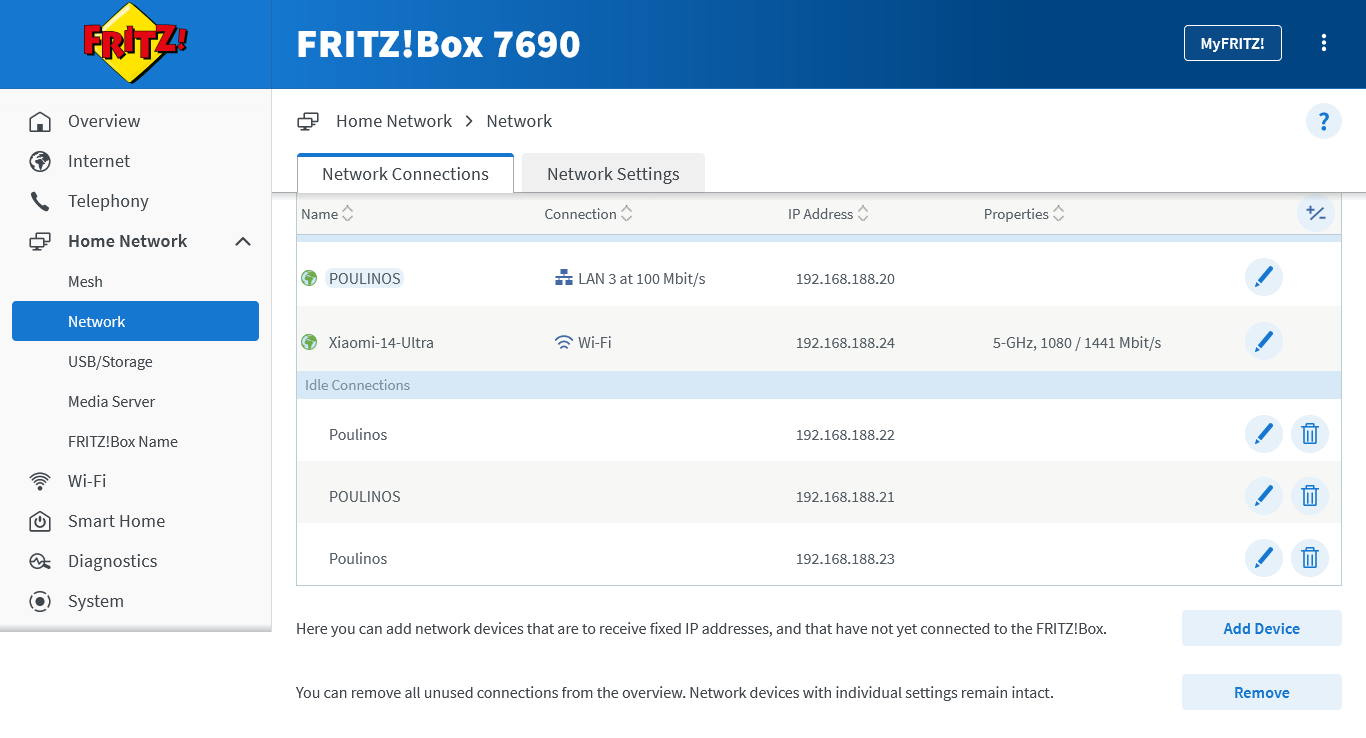Click the breadcrumb monitor icon
This screenshot has height=738, width=1366.
(x=308, y=122)
